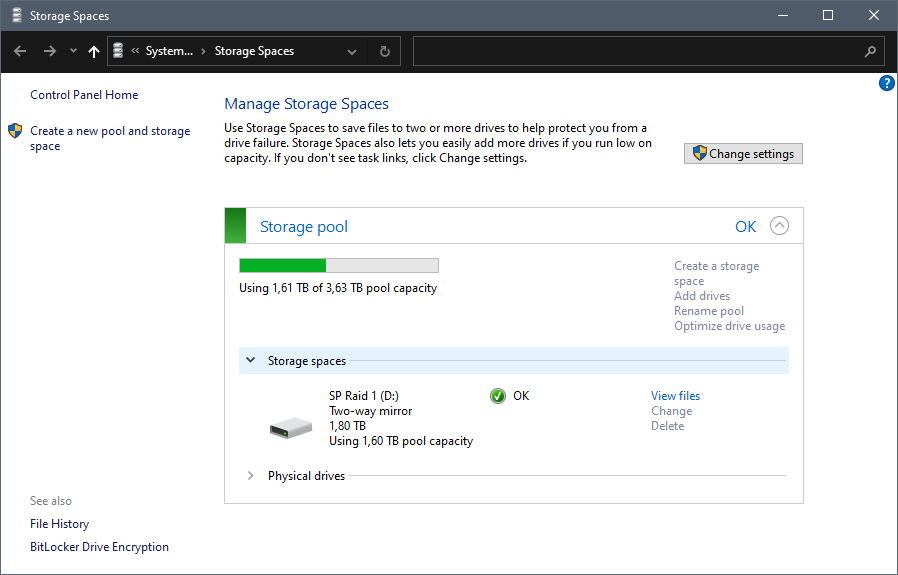Click the SP Raid 1 drive icon

pos(290,427)
